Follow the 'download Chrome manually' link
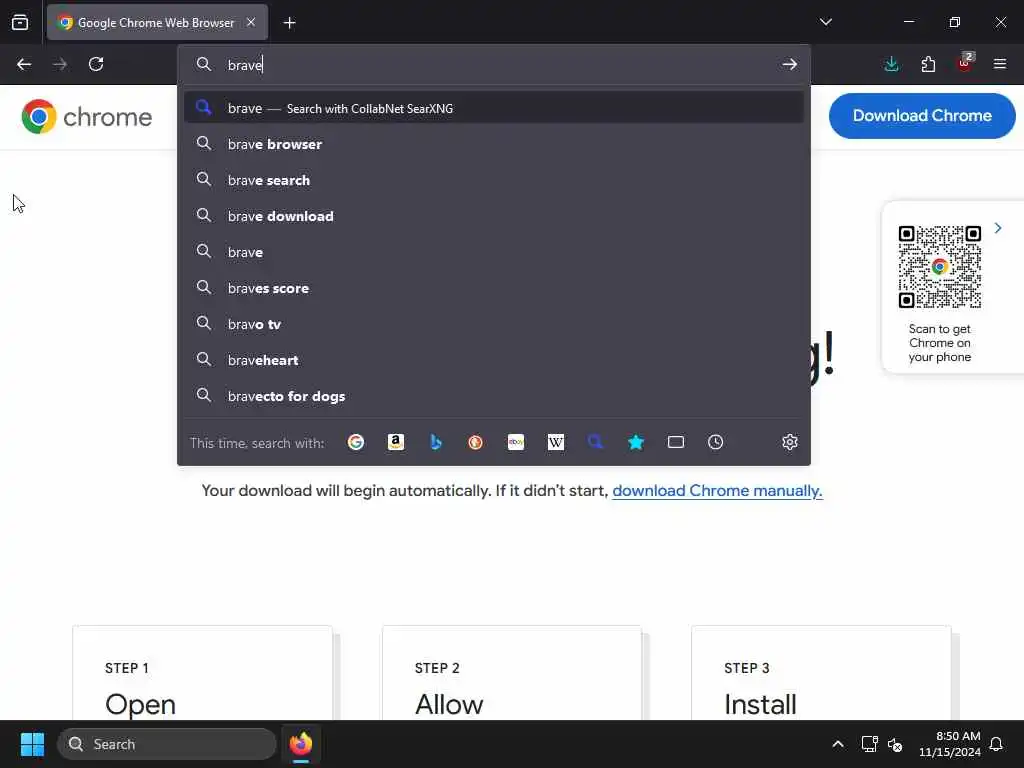 click(717, 490)
